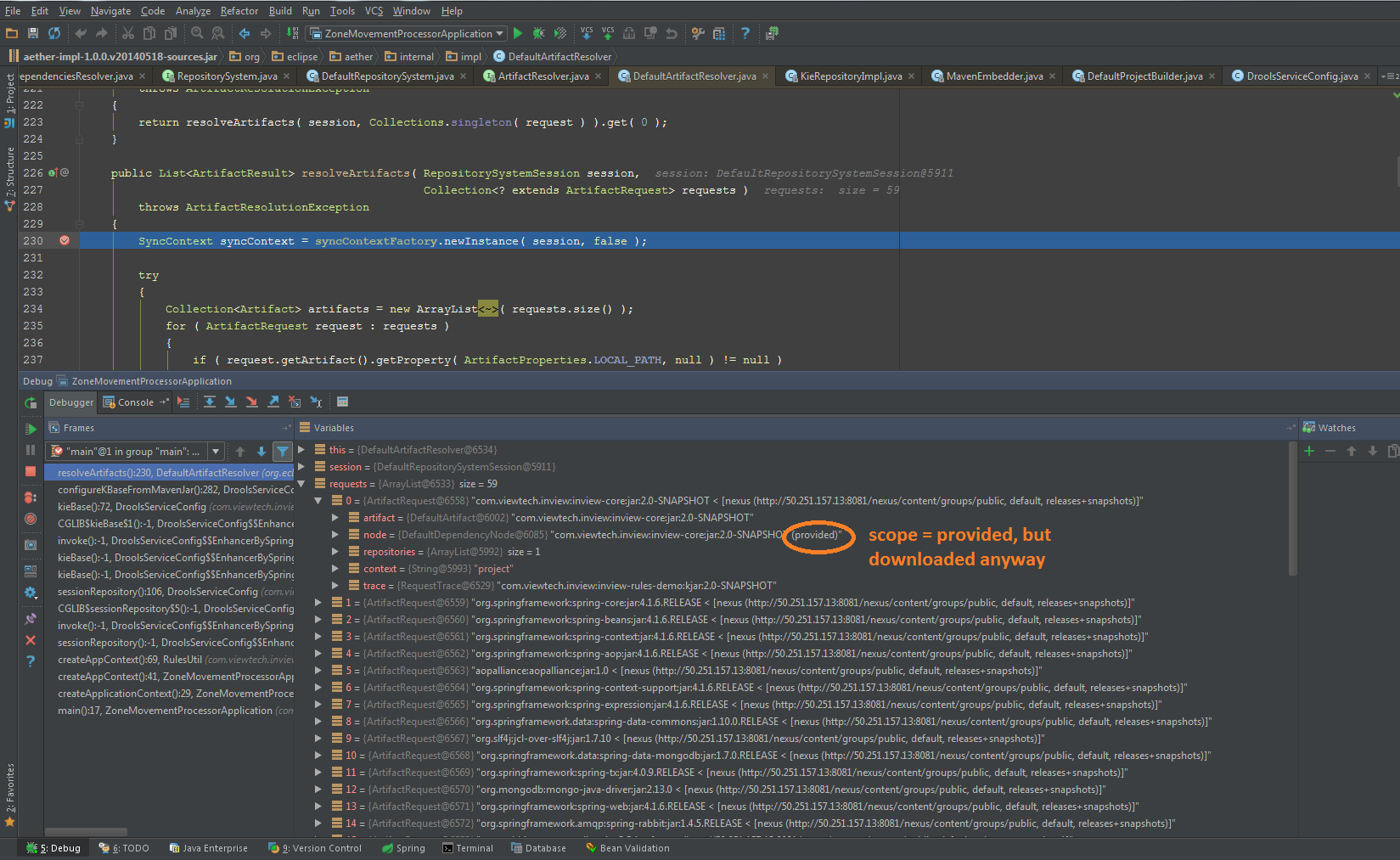Toggle the frames filter funnel button
Screen dimensions: 1400x860
coord(283,452)
